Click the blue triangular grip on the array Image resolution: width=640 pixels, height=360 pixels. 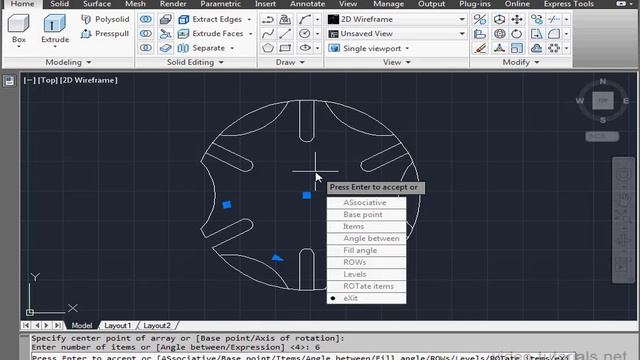pos(277,258)
